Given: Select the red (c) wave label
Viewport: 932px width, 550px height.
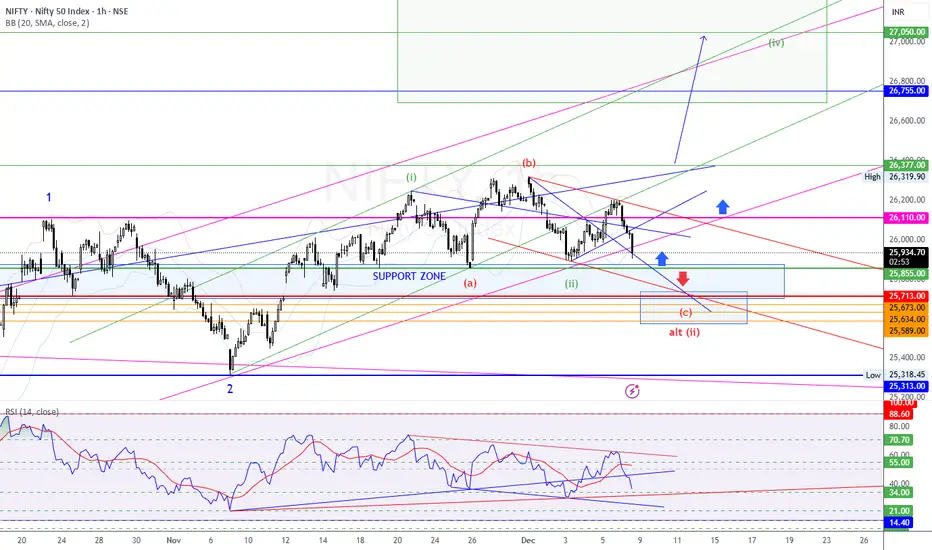Looking at the screenshot, I should [685, 312].
